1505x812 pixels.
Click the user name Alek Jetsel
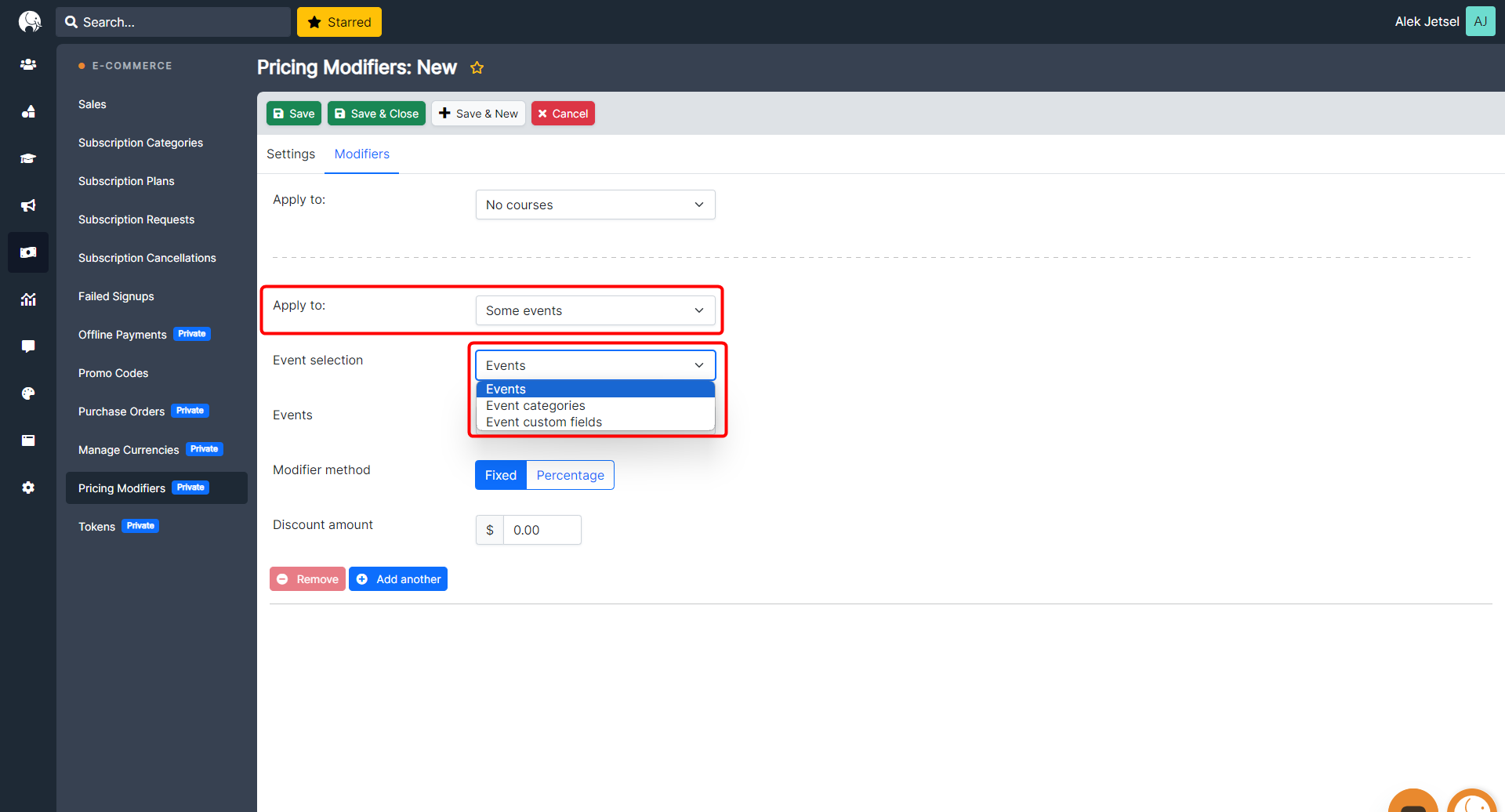(1427, 21)
